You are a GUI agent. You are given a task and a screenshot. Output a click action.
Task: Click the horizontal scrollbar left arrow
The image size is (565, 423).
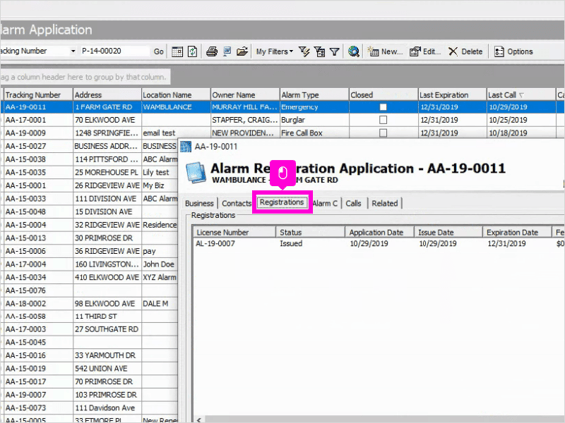pos(199,420)
